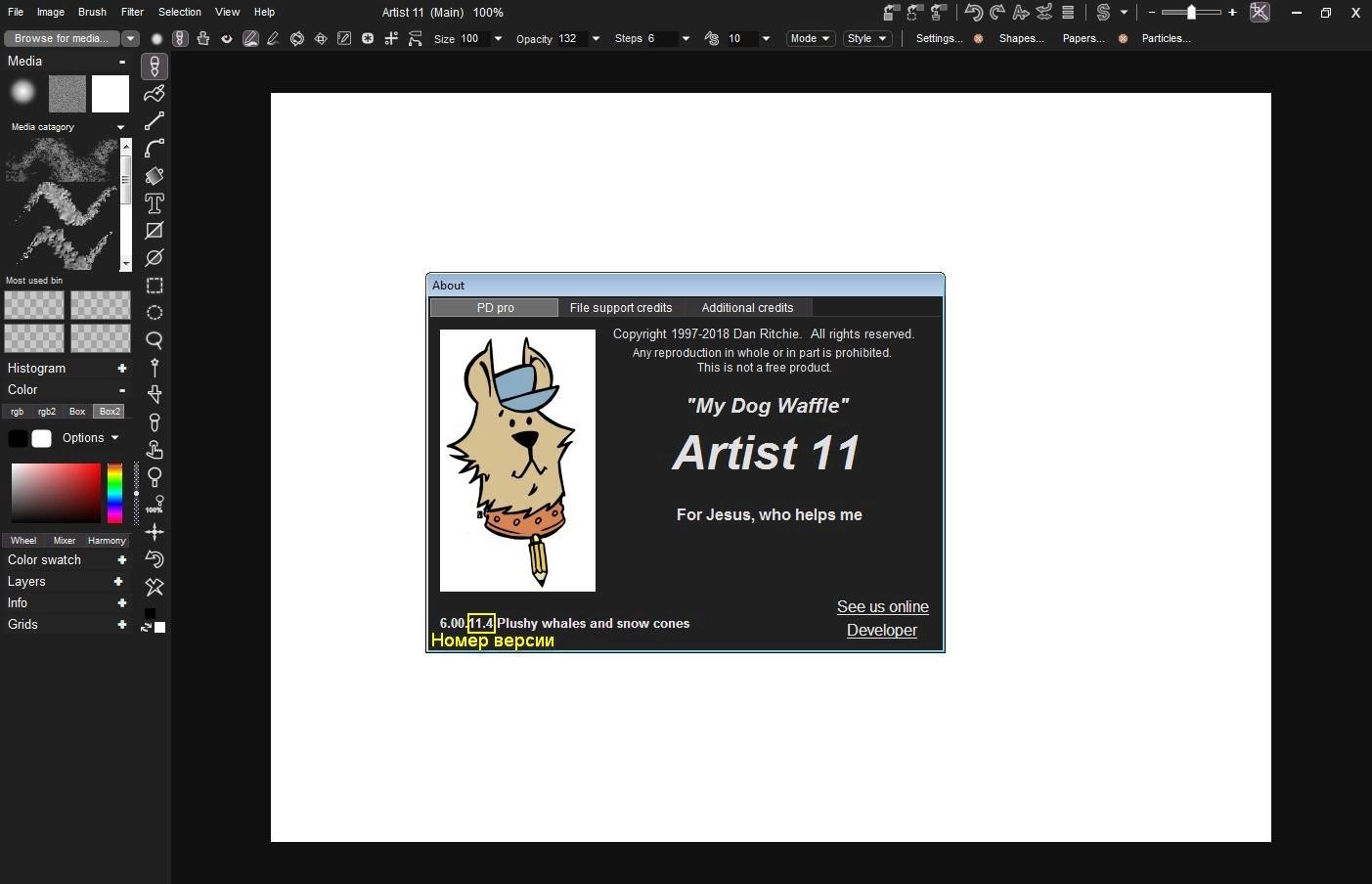
Task: Toggle the crosshair diamond brush option
Action: (x=321, y=39)
